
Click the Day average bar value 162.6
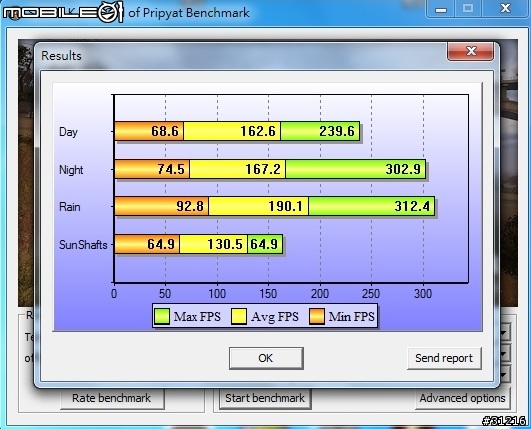tap(258, 131)
